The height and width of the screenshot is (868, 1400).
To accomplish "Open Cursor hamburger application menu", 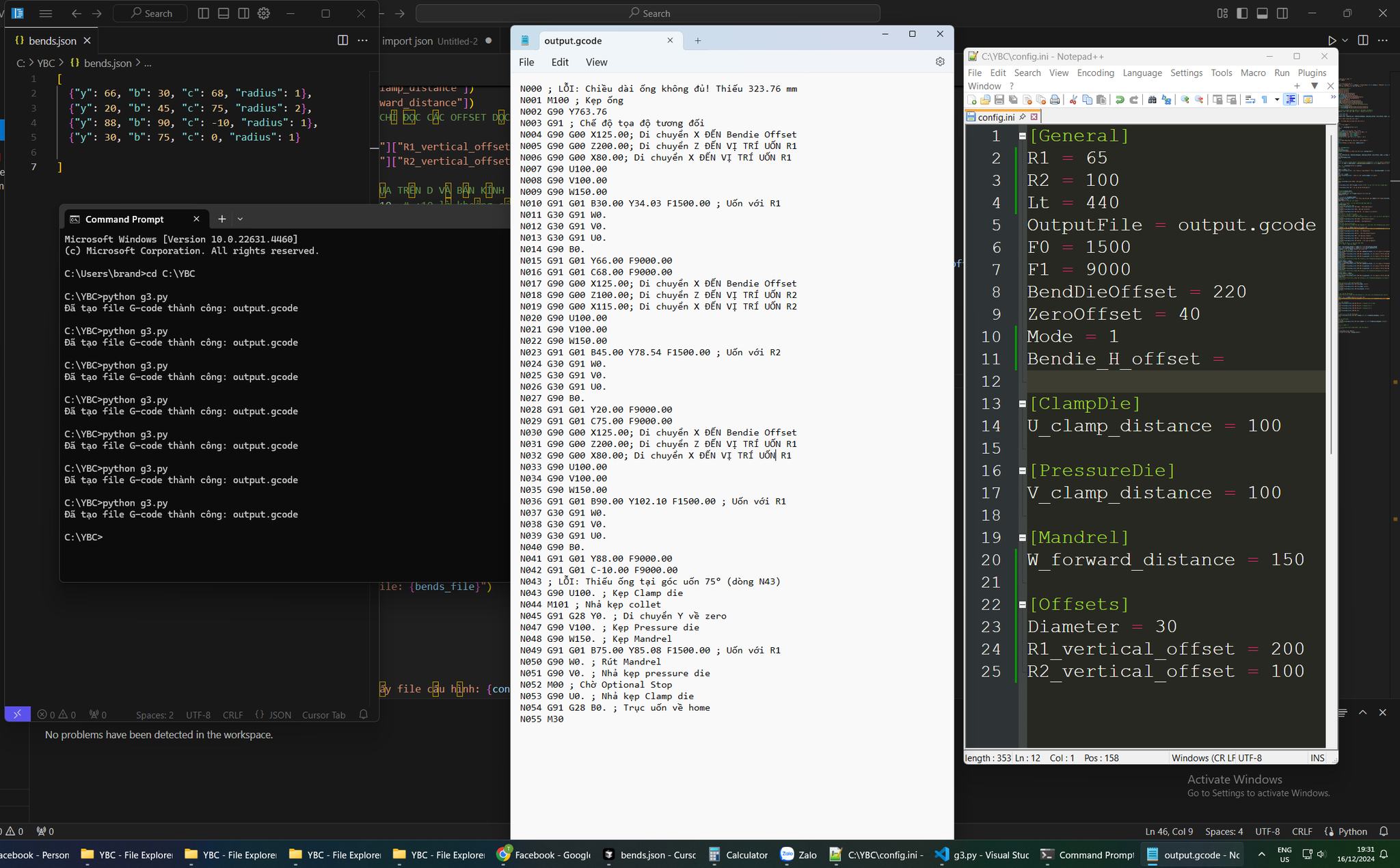I will [46, 13].
